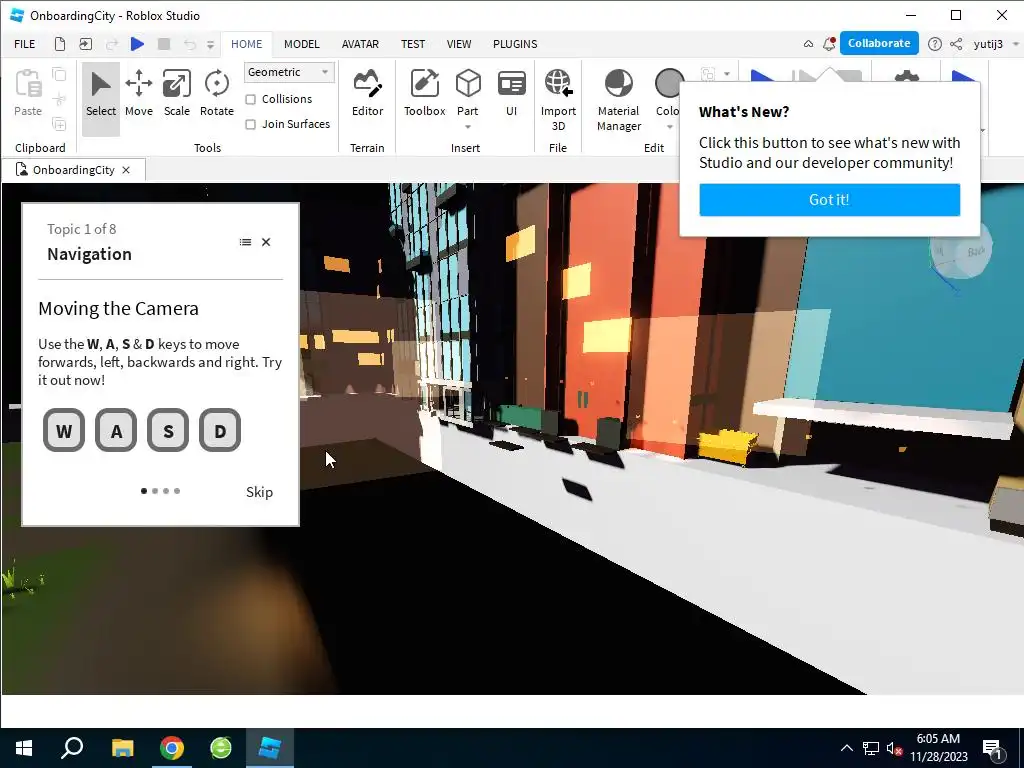Click the gray Stop square
The image size is (1024, 768).
(164, 44)
